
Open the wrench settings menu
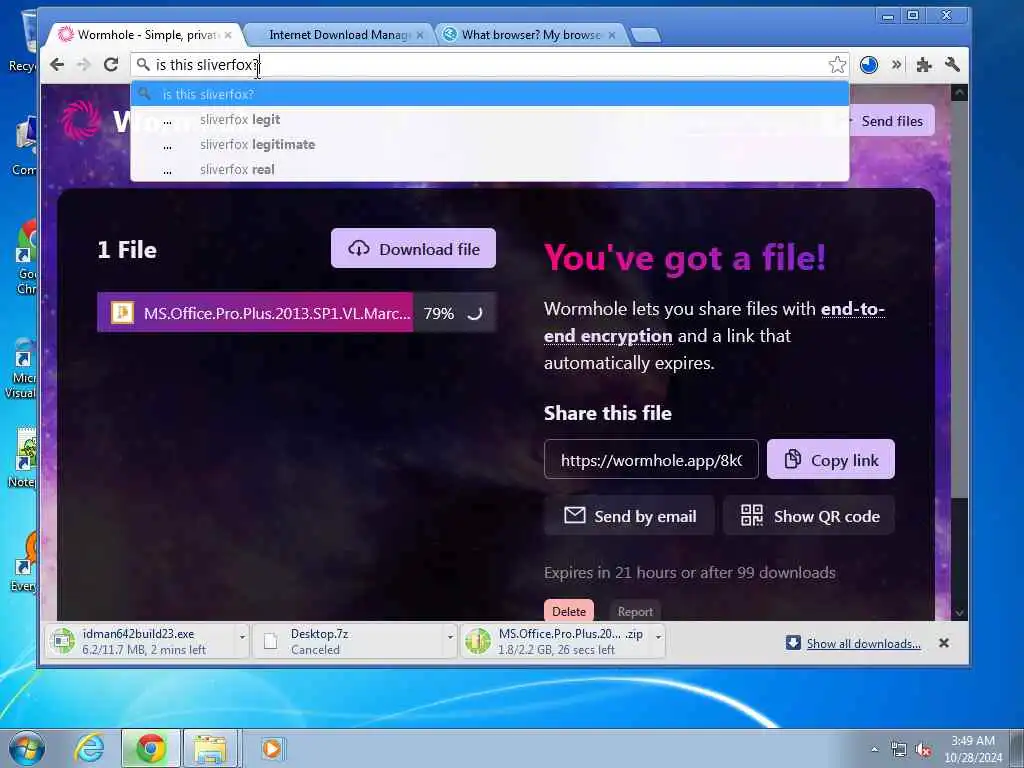pyautogui.click(x=952, y=65)
